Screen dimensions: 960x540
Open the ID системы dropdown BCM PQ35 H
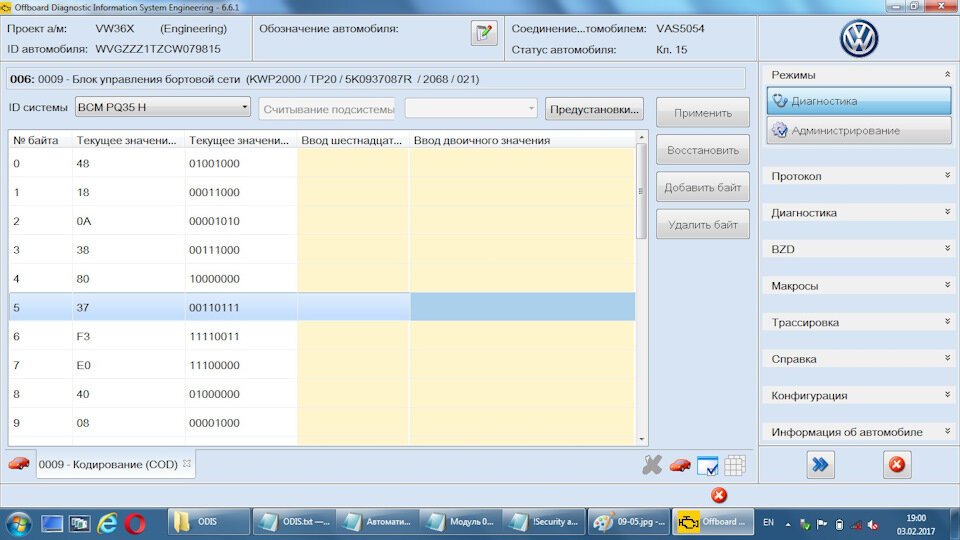[x=163, y=107]
